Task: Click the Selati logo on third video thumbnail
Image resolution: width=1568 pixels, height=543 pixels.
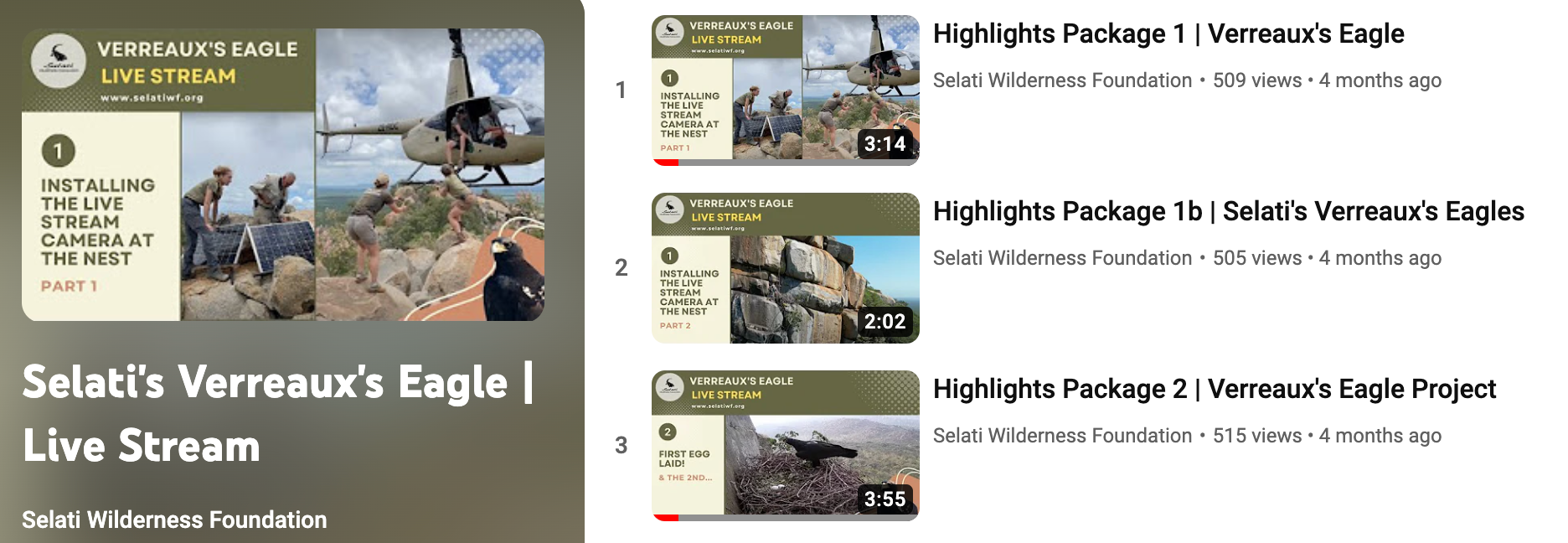Action: point(669,387)
